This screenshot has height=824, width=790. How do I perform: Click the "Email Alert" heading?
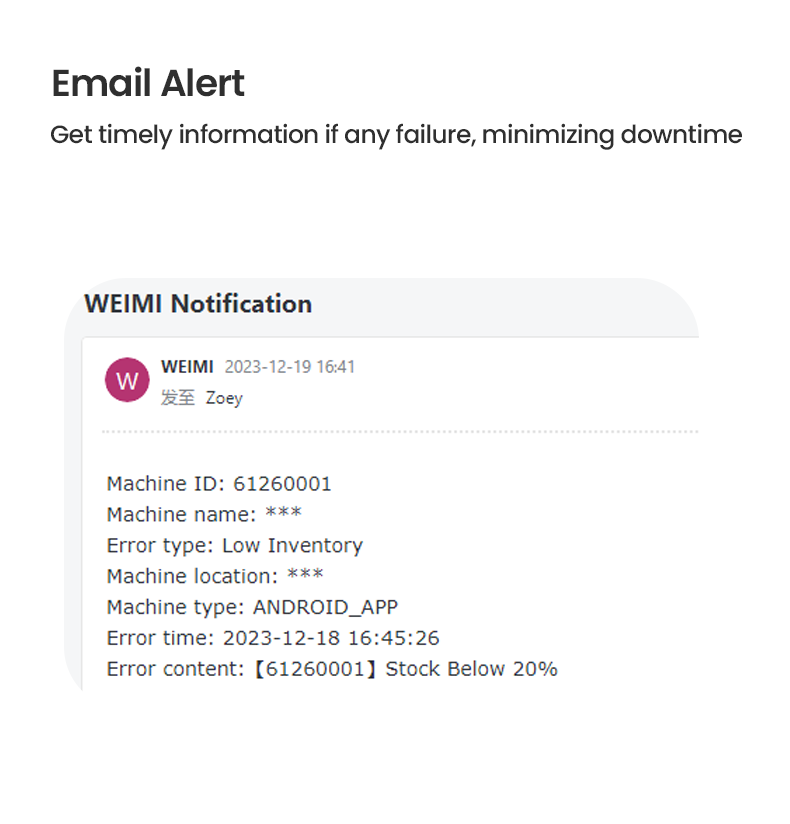tap(148, 84)
